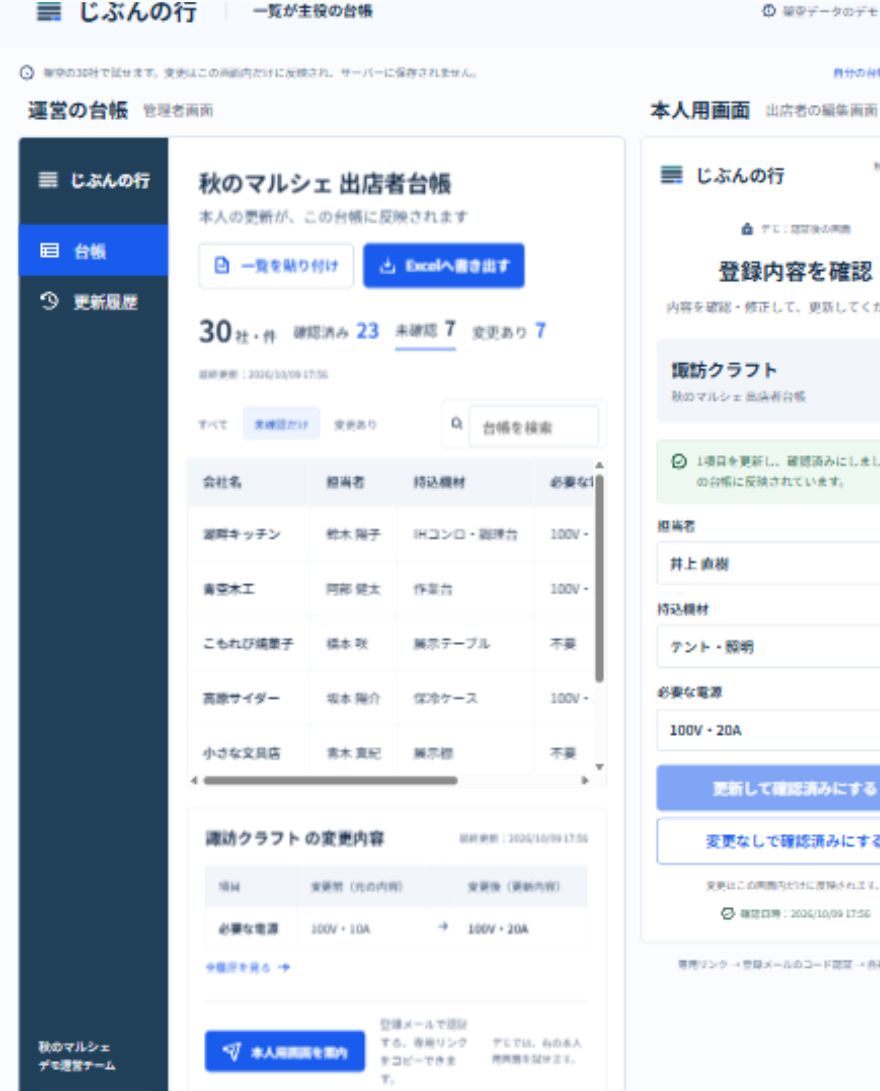This screenshot has height=1091, width=880.
Task: Click the table icon beside 台帳 in sidebar
Action: tap(49, 250)
